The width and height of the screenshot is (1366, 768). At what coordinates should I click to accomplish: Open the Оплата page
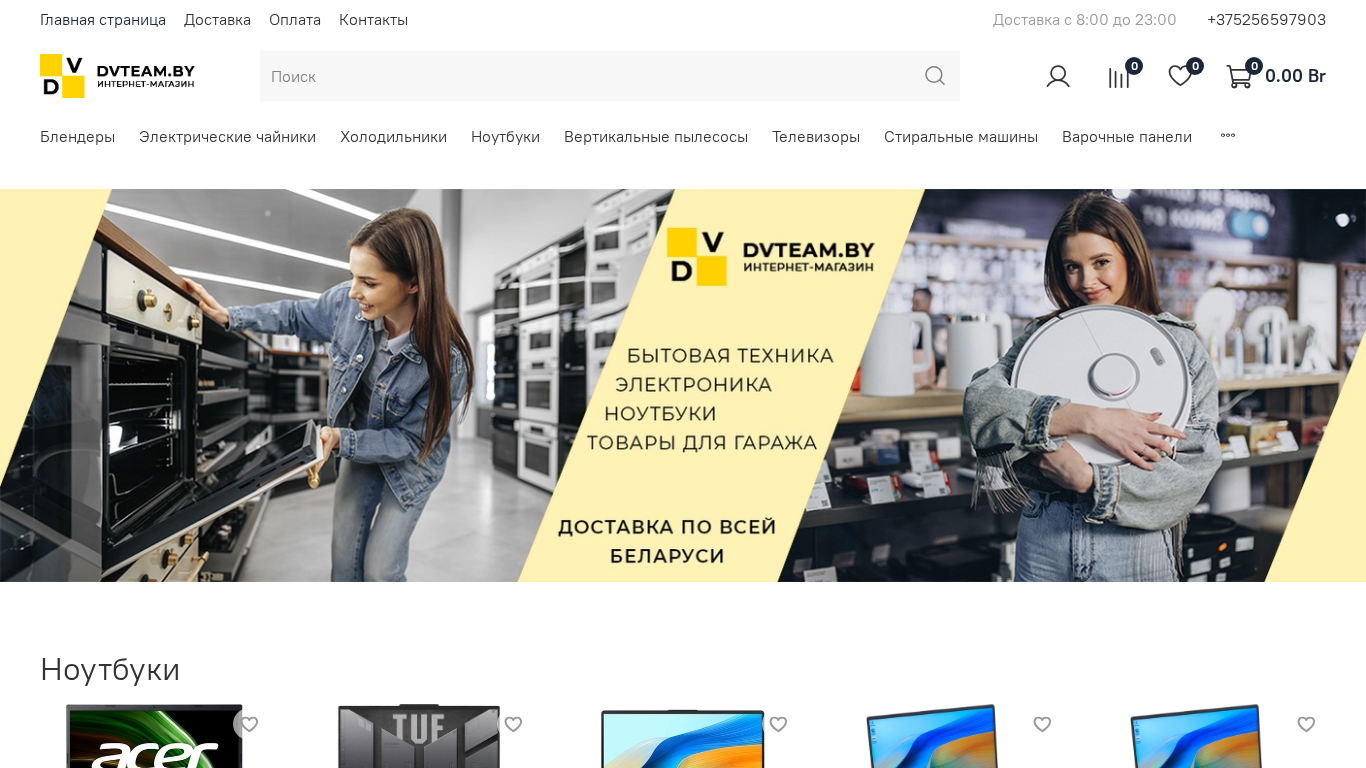[295, 20]
